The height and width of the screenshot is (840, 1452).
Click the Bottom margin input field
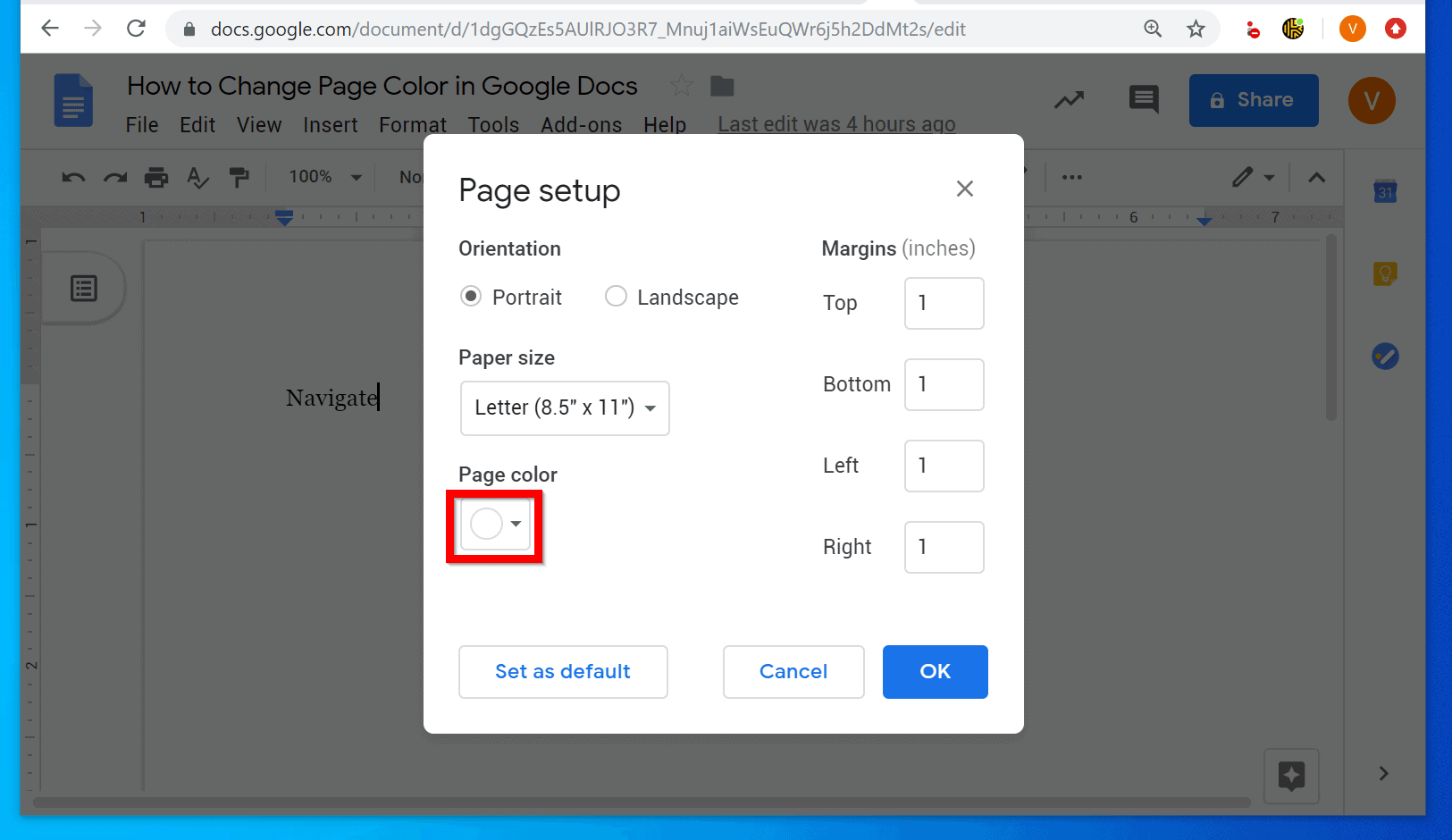[x=944, y=384]
